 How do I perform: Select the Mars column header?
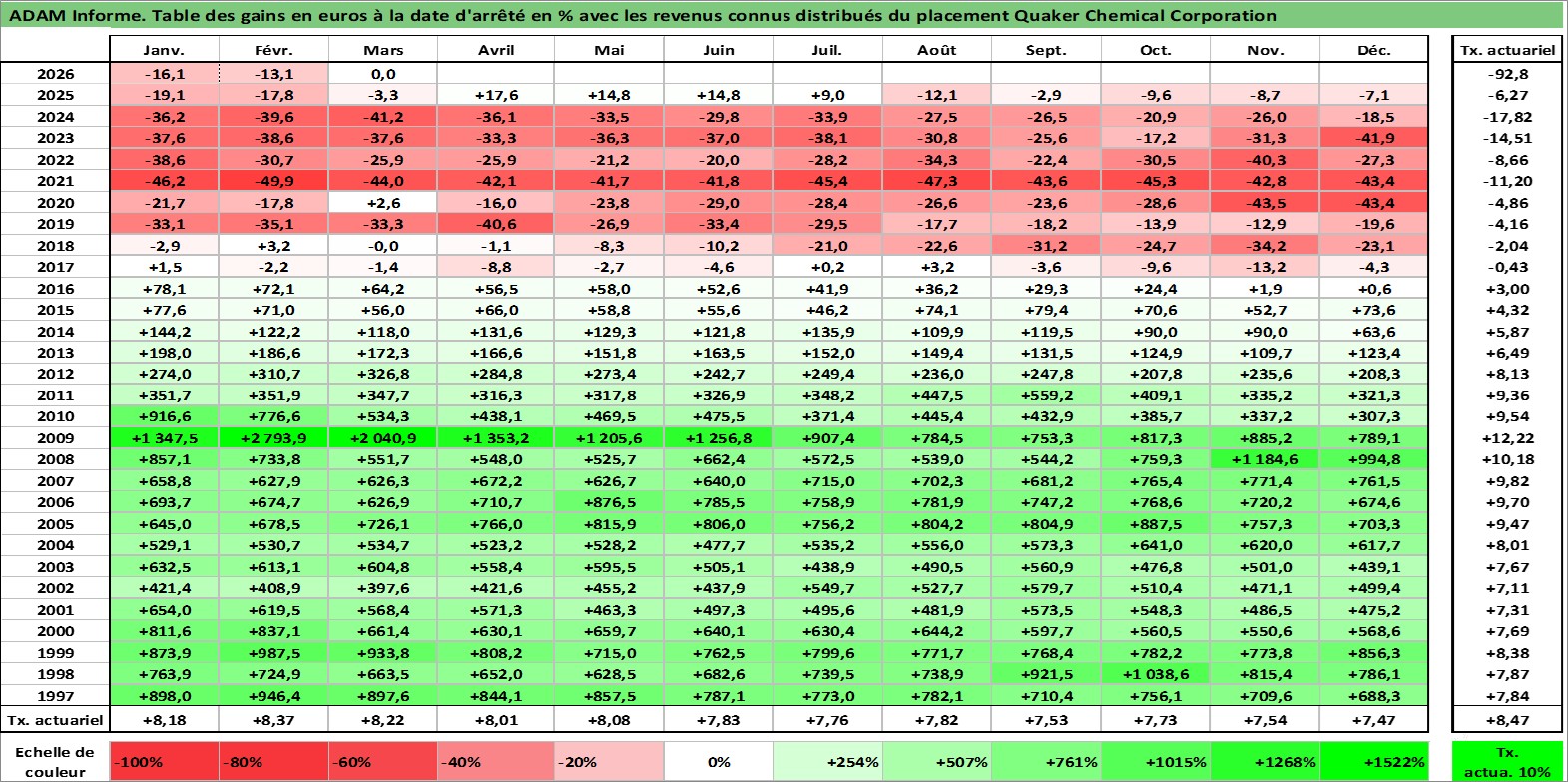[383, 50]
